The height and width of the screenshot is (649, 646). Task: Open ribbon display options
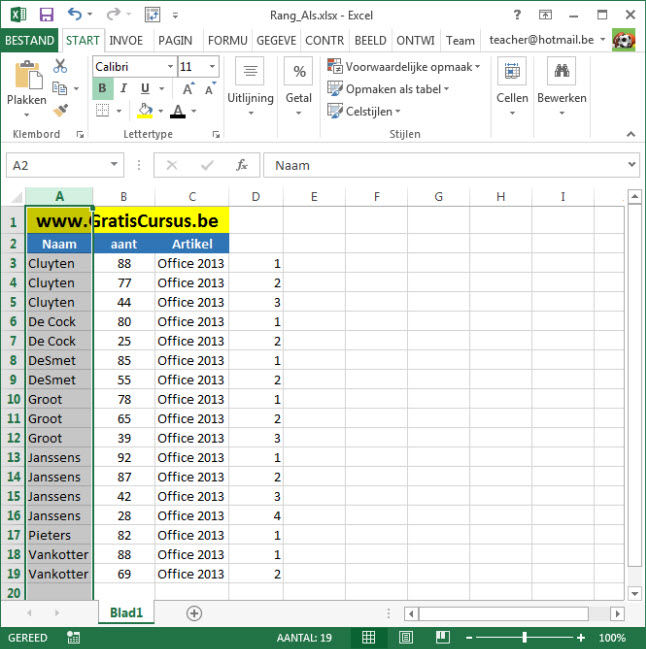point(545,15)
